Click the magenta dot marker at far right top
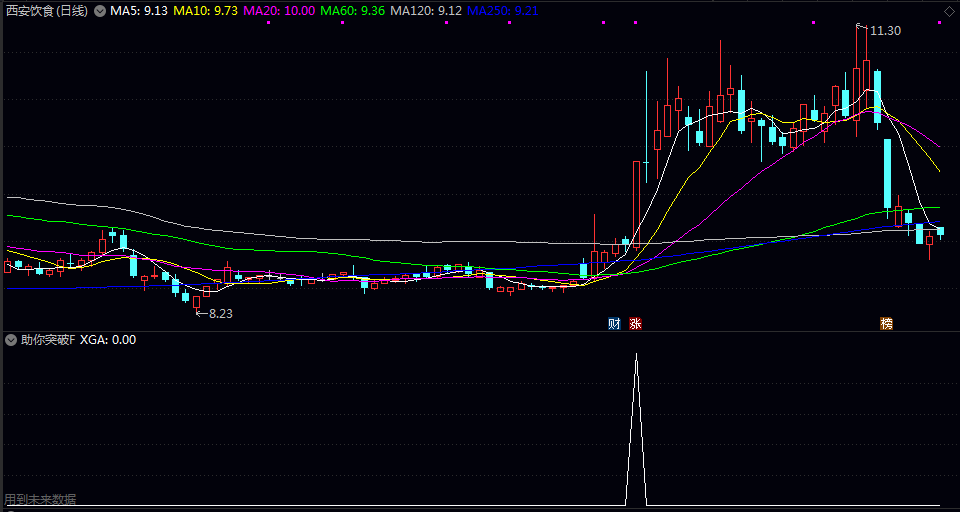Viewport: 960px width, 512px height. (940, 23)
